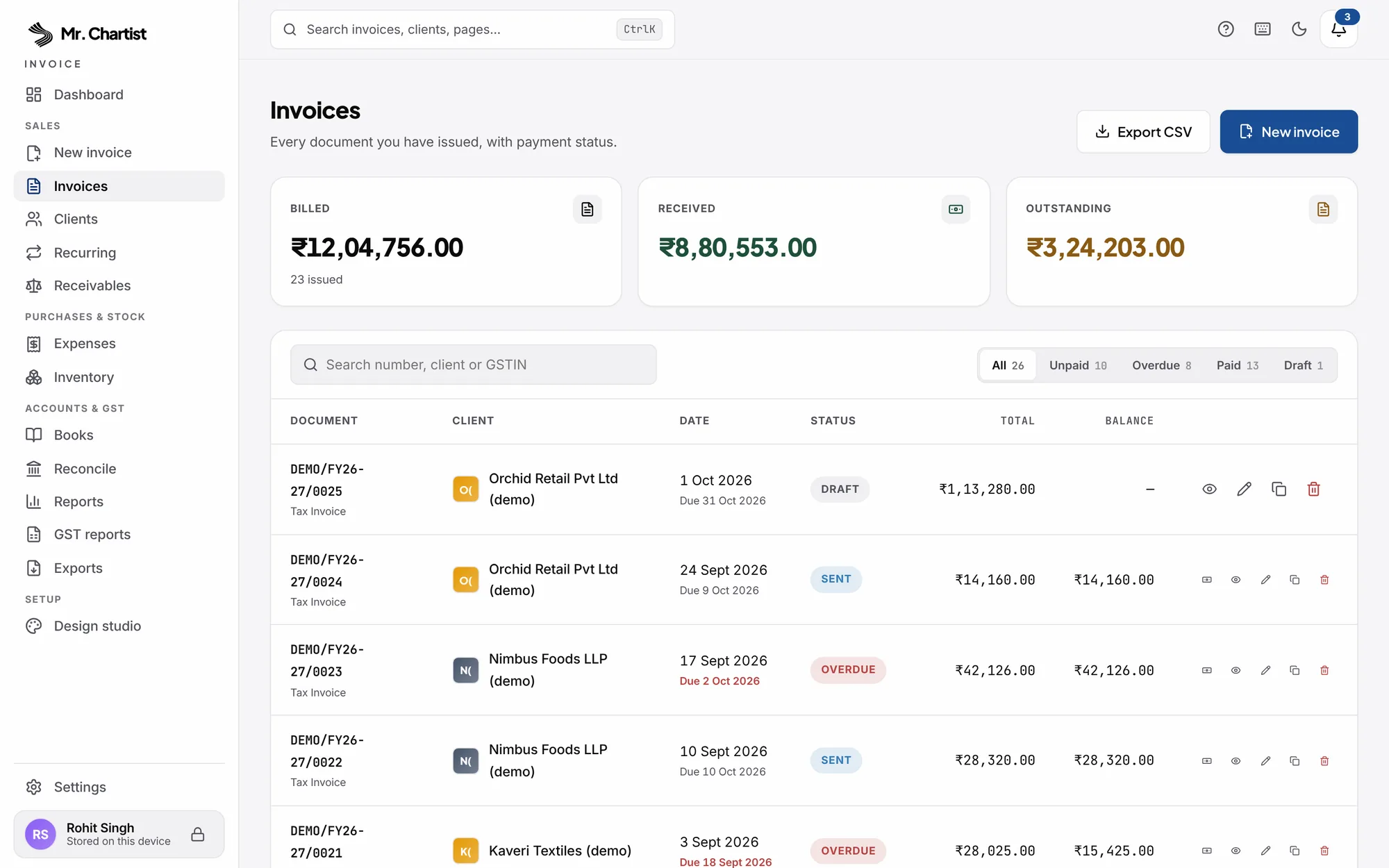Delete invoice 0022 with the trash icon
The image size is (1389, 868).
pos(1324,761)
